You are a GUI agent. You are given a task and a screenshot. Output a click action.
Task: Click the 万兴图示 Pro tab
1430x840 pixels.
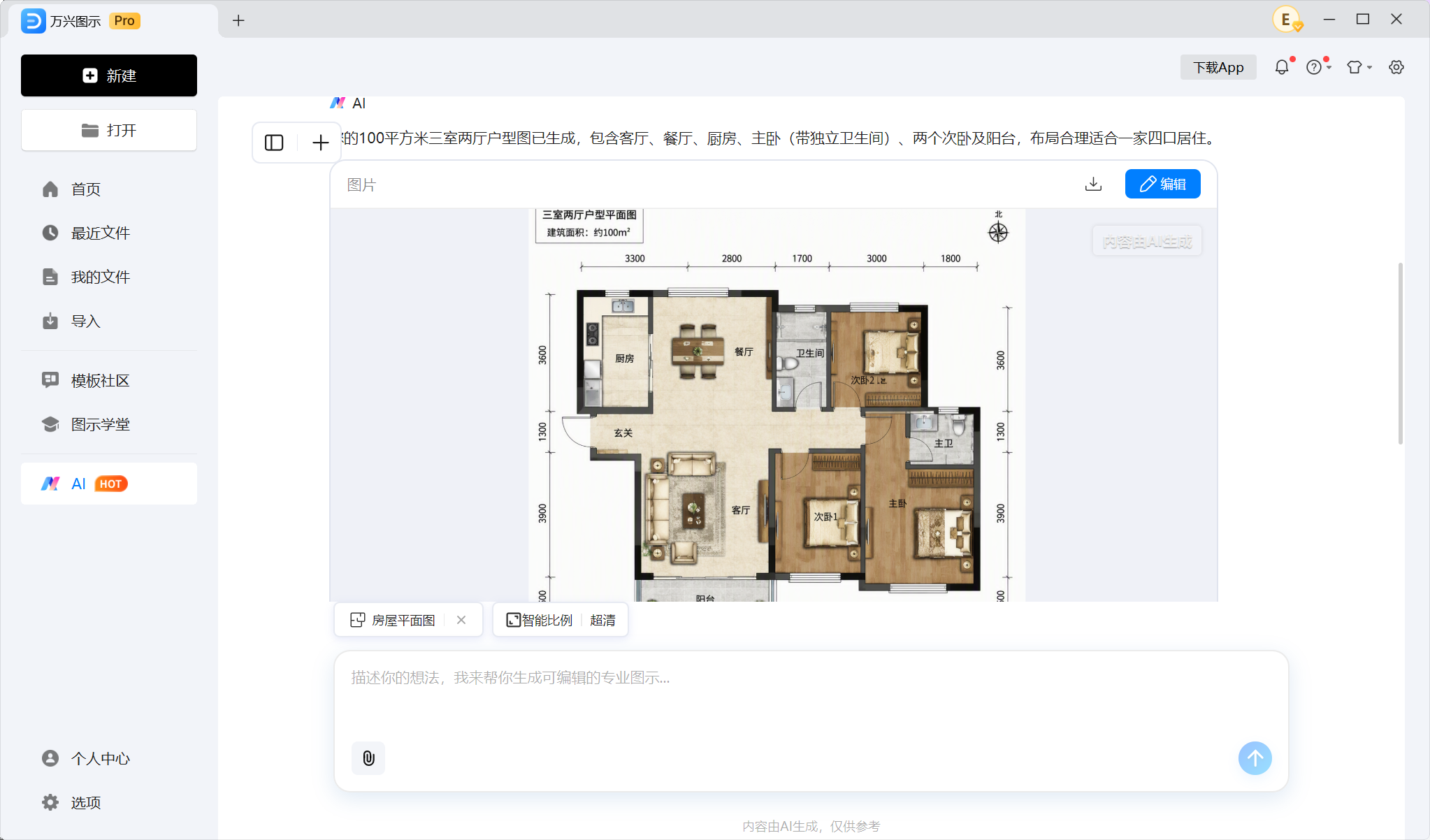click(113, 20)
